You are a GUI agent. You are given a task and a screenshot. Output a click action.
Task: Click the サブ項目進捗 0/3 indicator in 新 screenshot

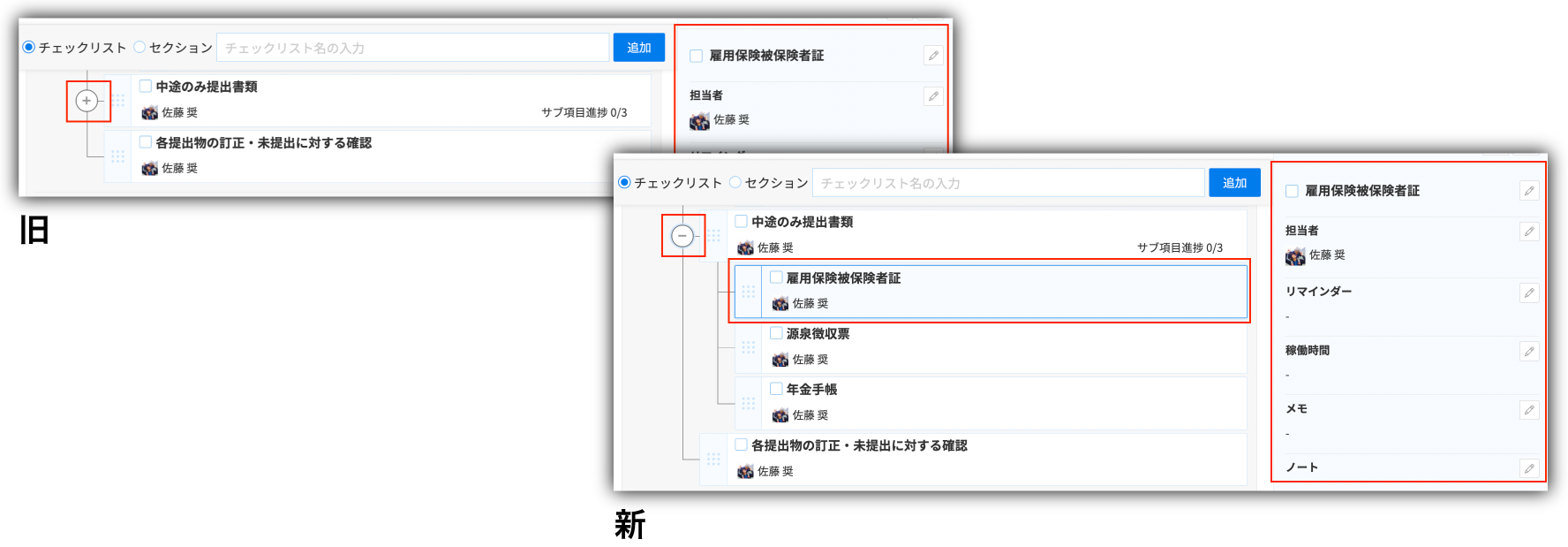pyautogui.click(x=1180, y=248)
